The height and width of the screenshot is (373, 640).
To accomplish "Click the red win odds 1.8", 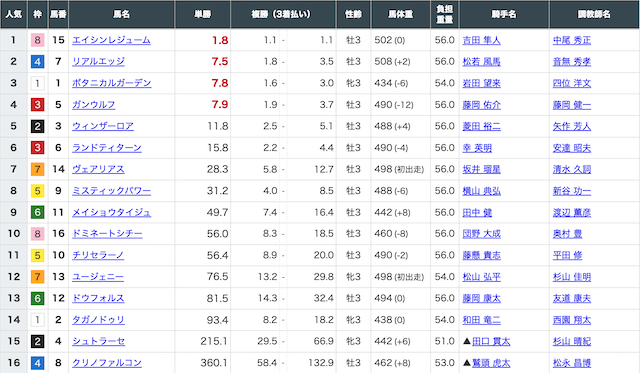I will point(220,40).
